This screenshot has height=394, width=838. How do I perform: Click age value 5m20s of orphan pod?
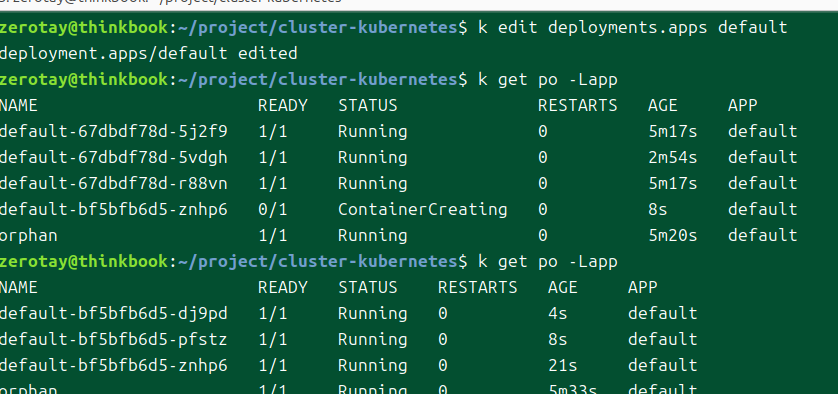673,236
